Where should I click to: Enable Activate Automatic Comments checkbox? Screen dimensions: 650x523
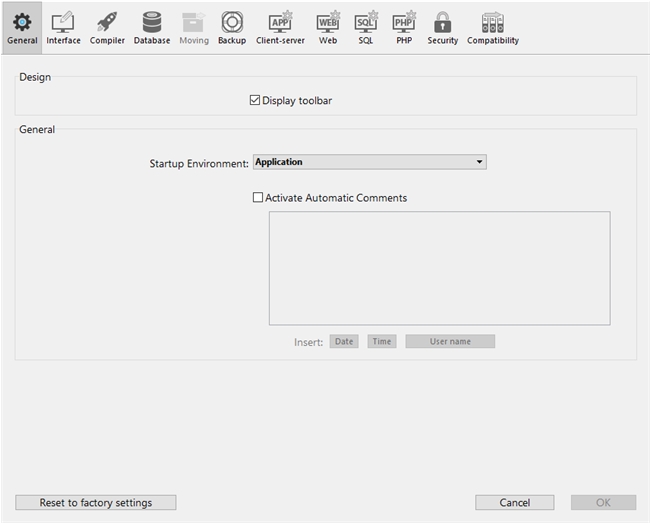258,198
